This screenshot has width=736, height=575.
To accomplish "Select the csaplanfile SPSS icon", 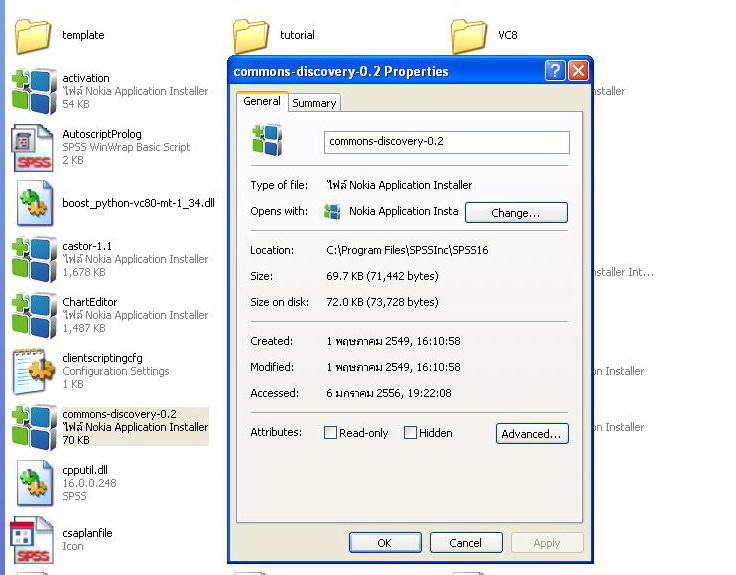I will pos(32,540).
